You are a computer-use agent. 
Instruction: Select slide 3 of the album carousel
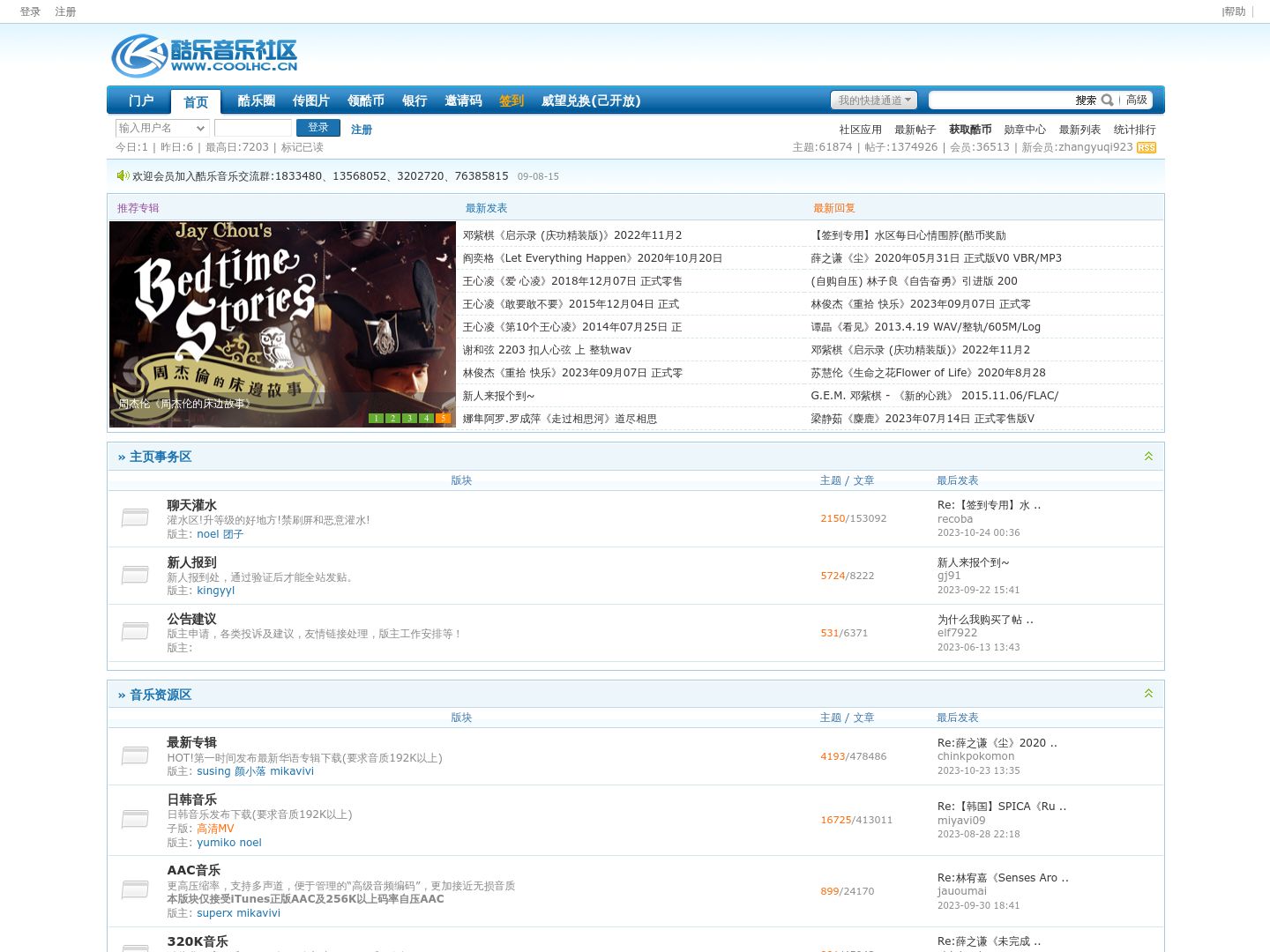pos(409,418)
